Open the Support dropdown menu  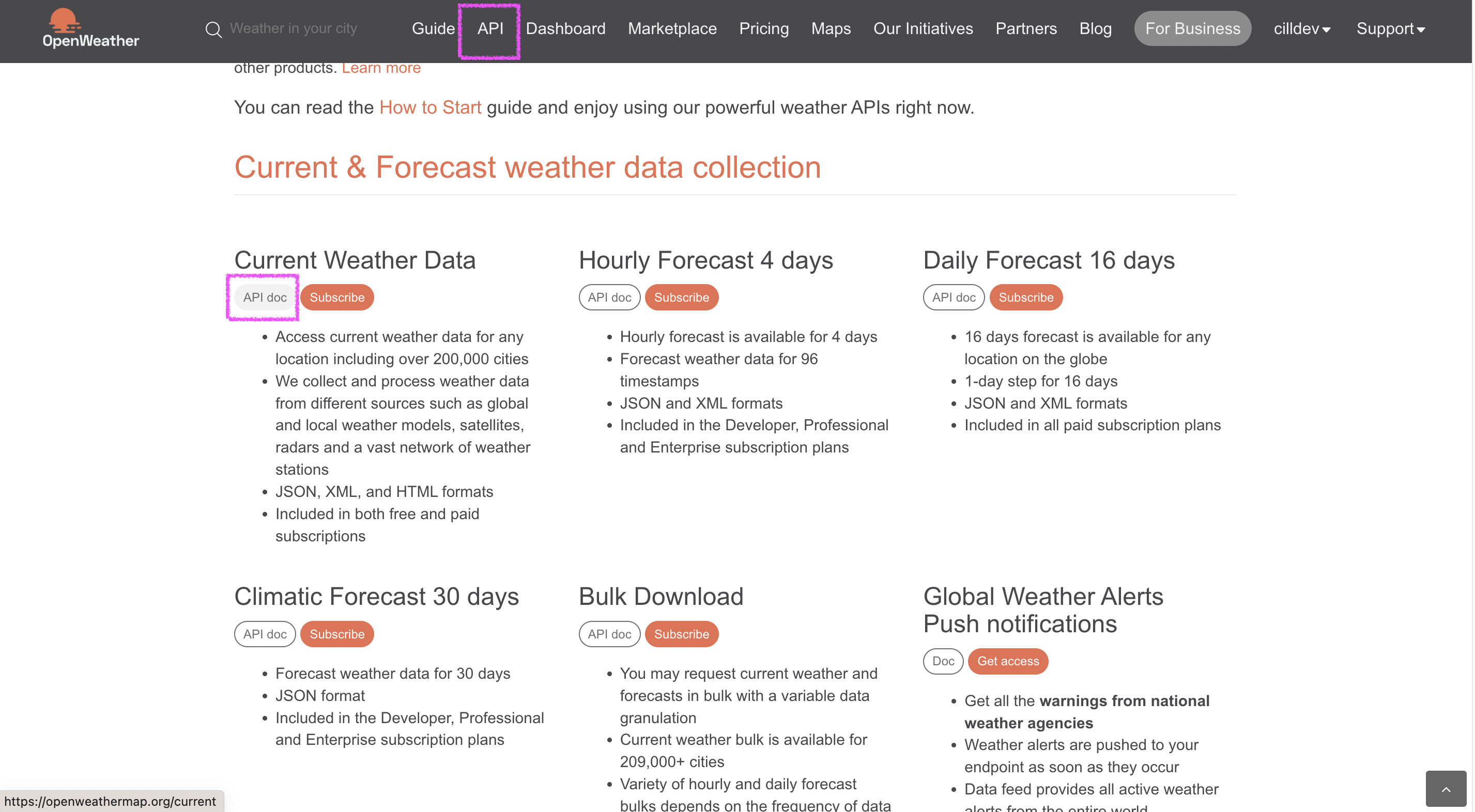1390,28
